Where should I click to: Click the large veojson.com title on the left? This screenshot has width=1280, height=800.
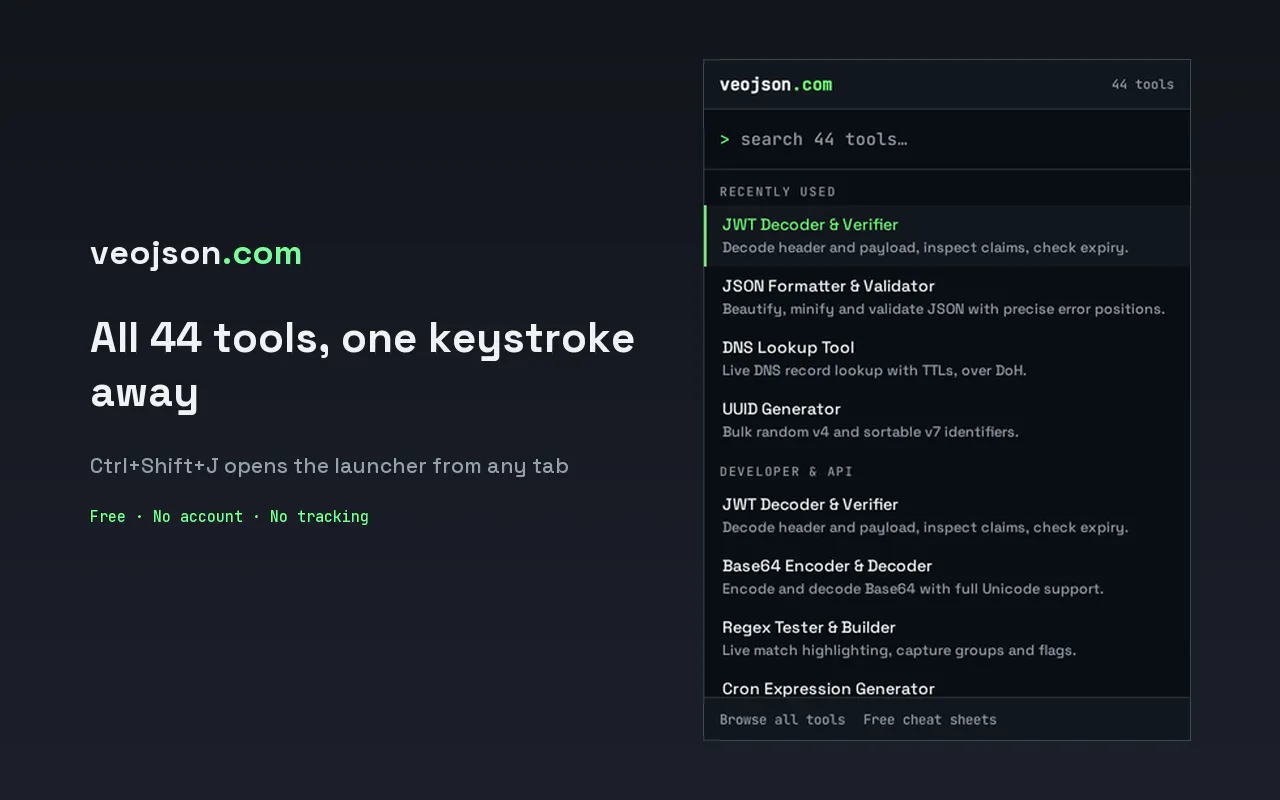click(196, 253)
